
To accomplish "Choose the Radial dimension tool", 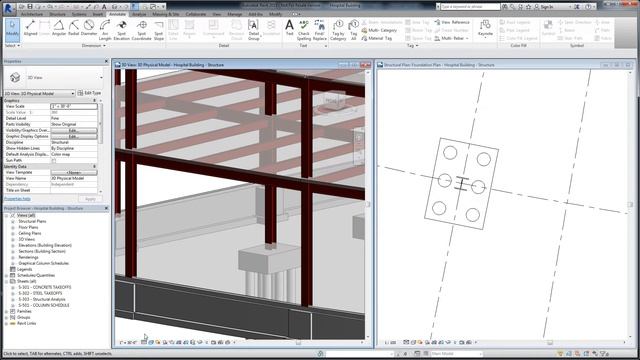I will 73,29.
